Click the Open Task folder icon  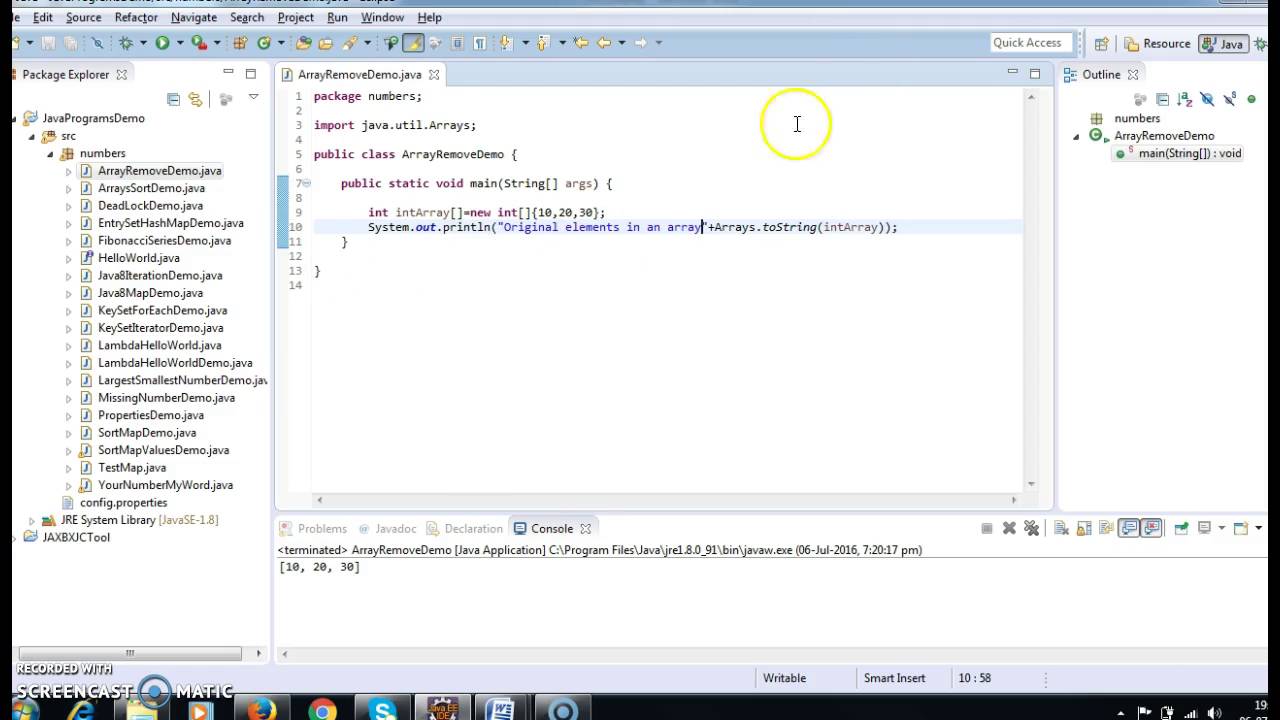(x=325, y=43)
